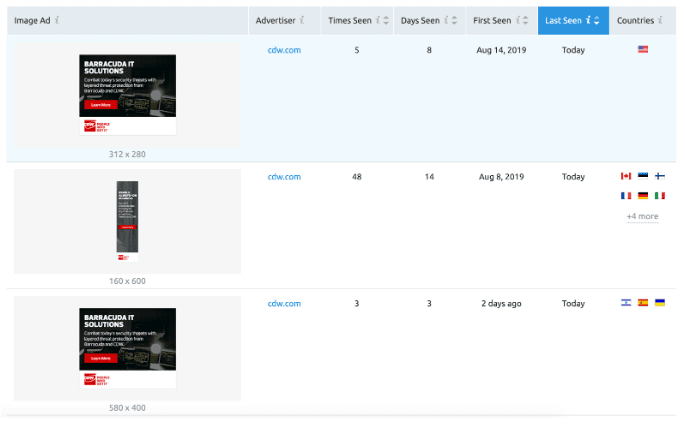Open the 160 x 600 skyscraper ad thumbnail
The height and width of the screenshot is (424, 685).
click(127, 221)
